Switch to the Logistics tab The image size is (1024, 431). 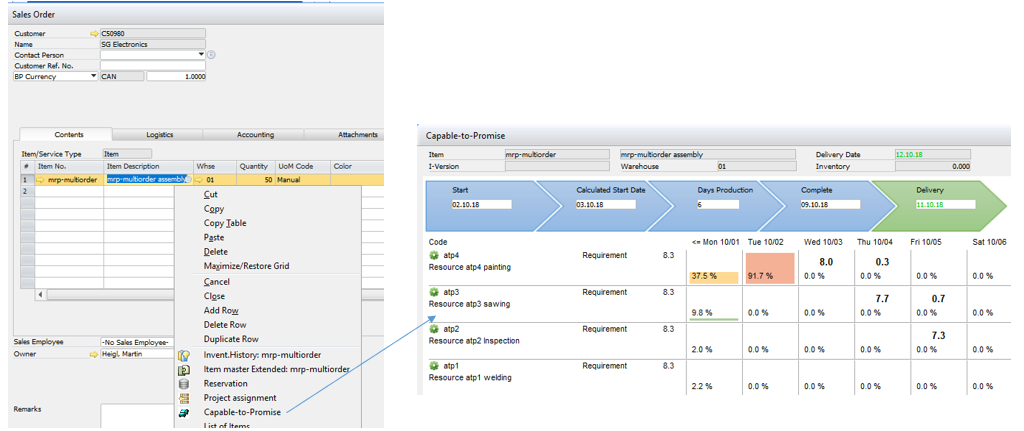tap(159, 135)
